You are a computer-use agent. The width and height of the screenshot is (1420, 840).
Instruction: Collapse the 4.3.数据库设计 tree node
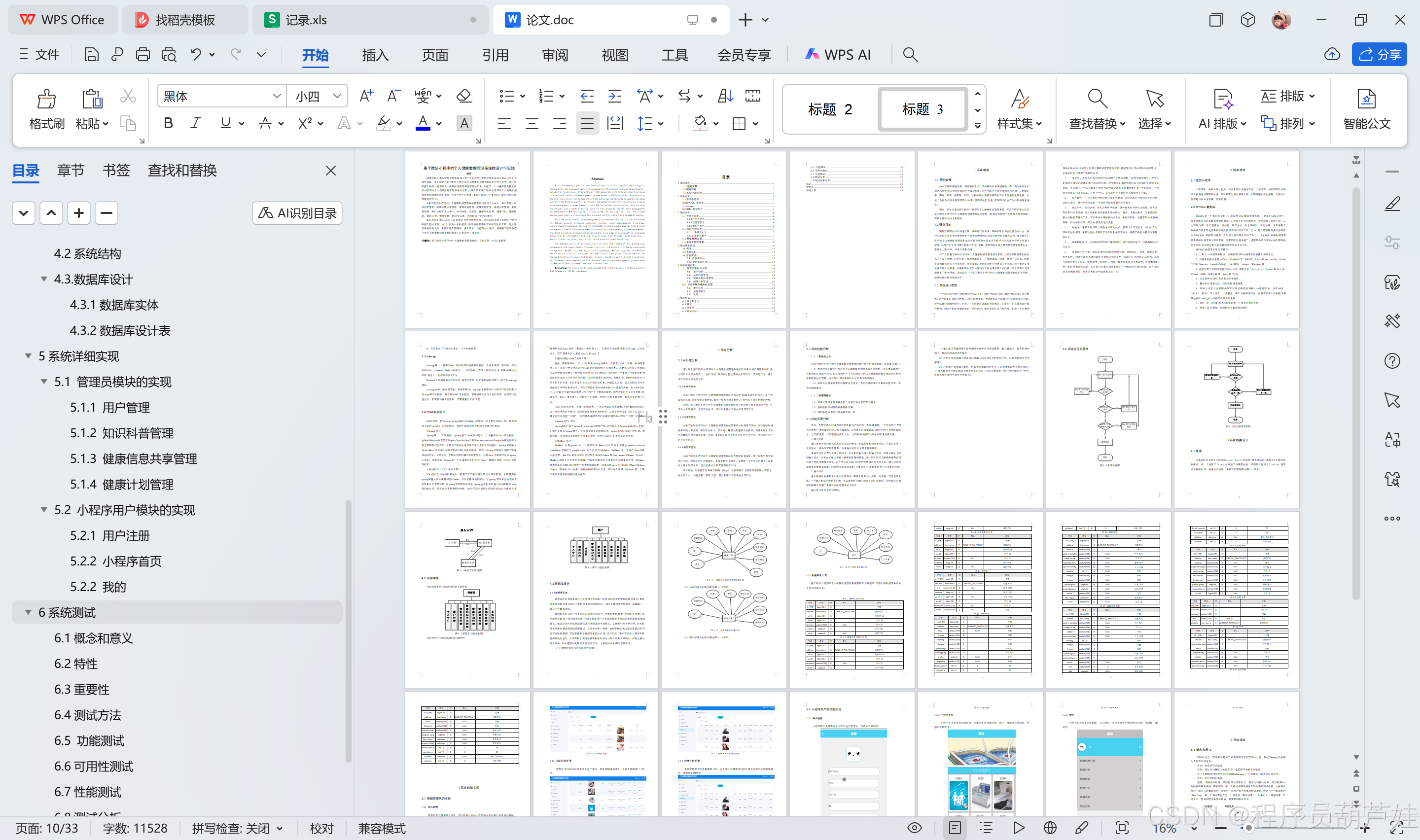43,279
